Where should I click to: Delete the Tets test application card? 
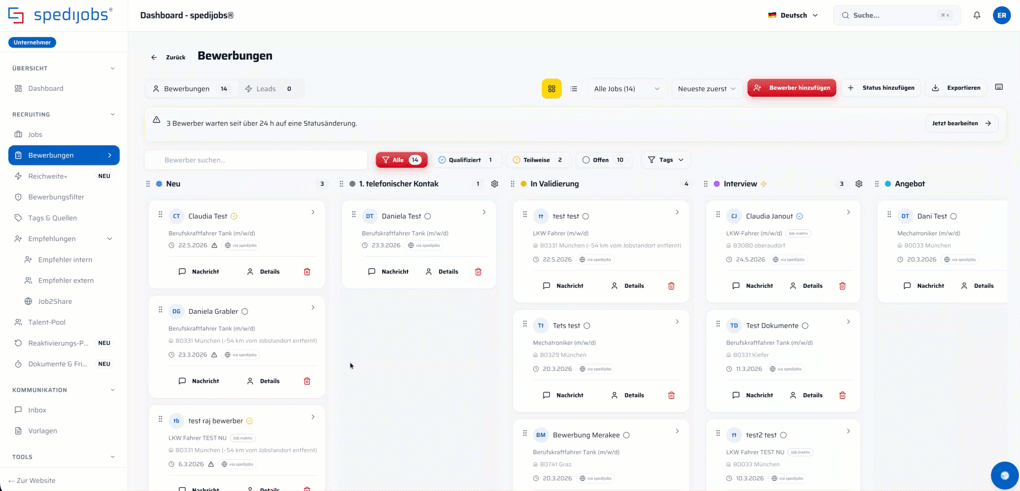(x=671, y=395)
